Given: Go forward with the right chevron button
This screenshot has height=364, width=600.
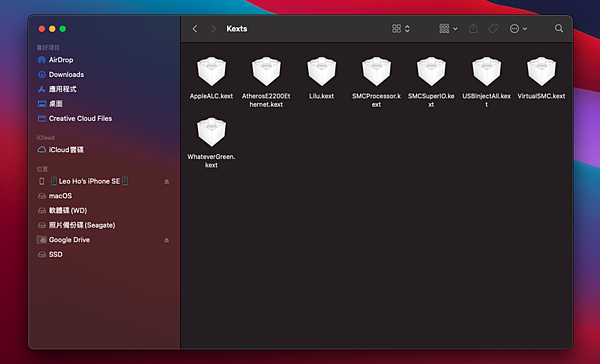Looking at the screenshot, I should pyautogui.click(x=213, y=29).
